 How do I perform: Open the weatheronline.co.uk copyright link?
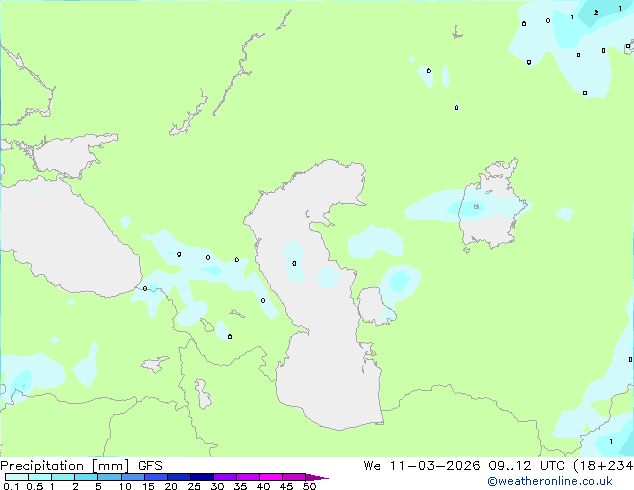click(550, 481)
